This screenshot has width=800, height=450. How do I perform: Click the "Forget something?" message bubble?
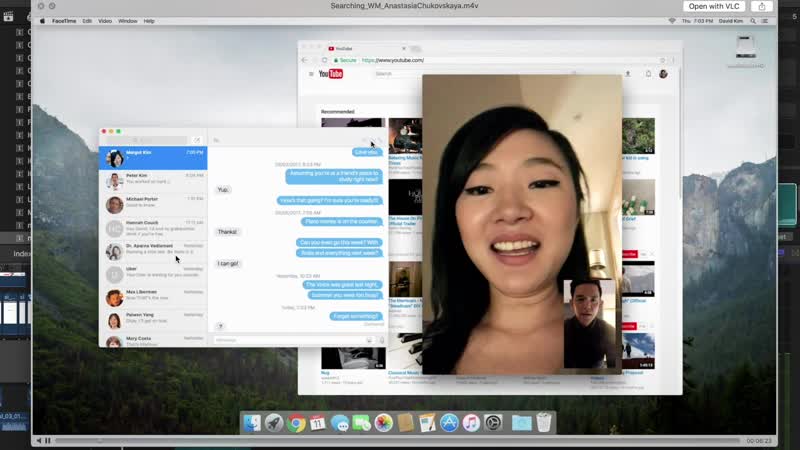point(356,316)
